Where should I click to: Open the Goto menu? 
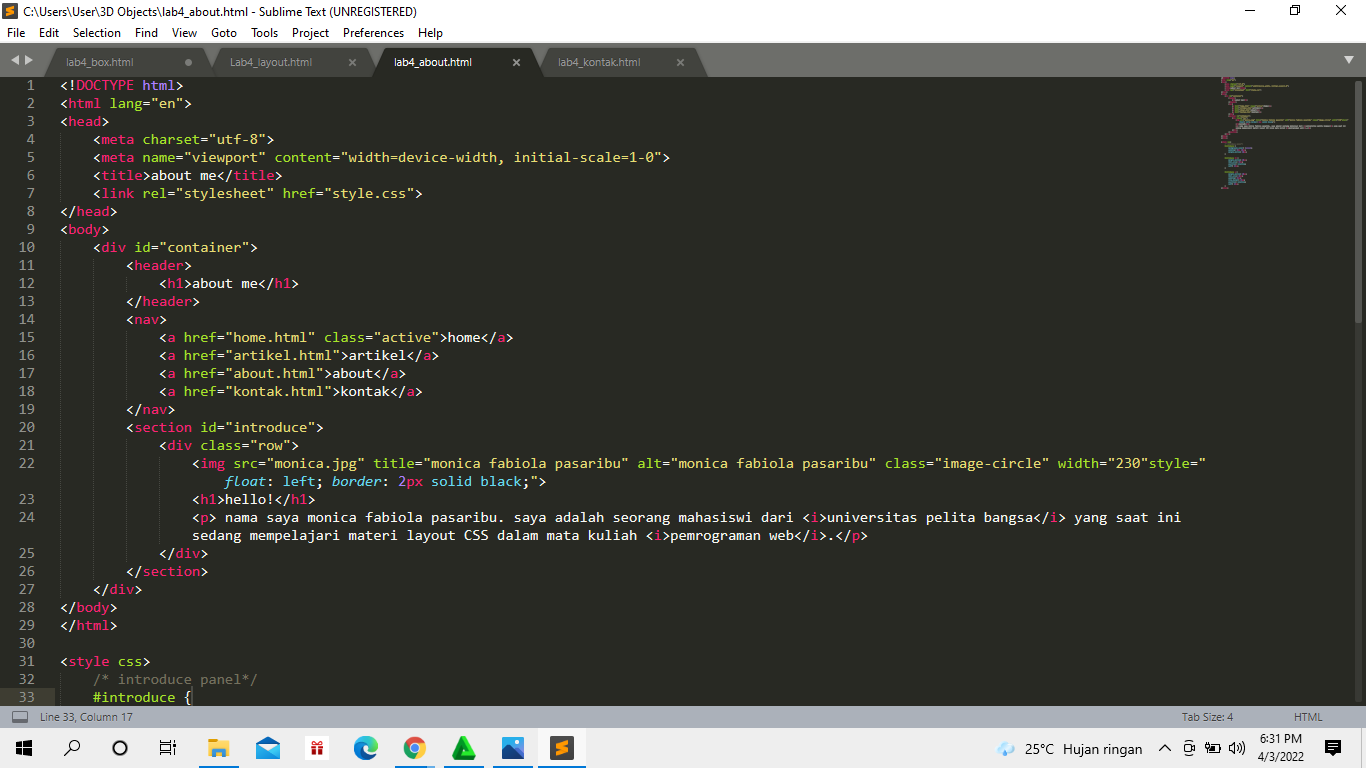point(223,32)
